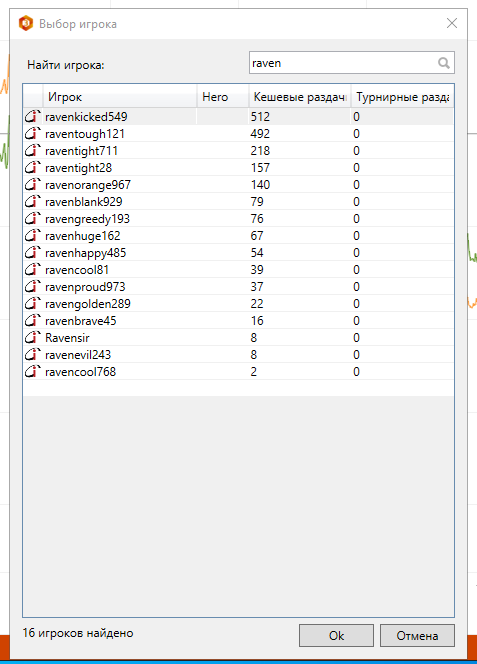477x664 pixels.
Task: Click the site icon beside ravenproud973
Action: tap(33, 286)
